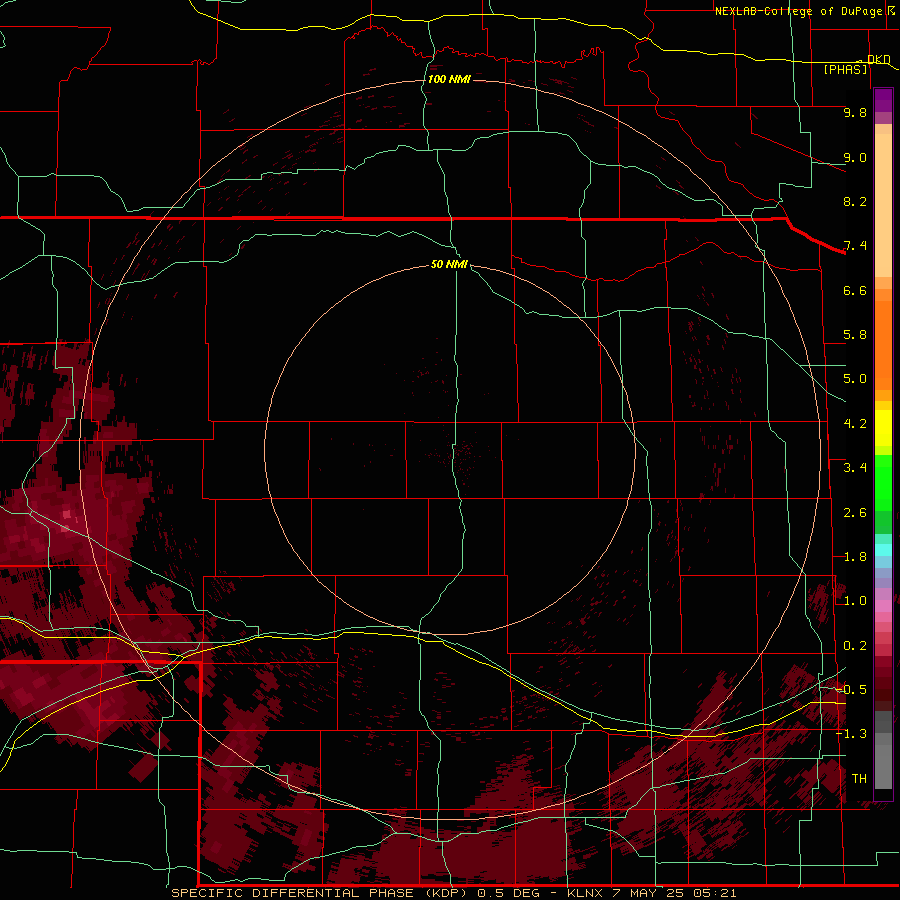Screen dimensions: 900x900
Task: Select the 2.6 value on color scale
Action: (855, 513)
